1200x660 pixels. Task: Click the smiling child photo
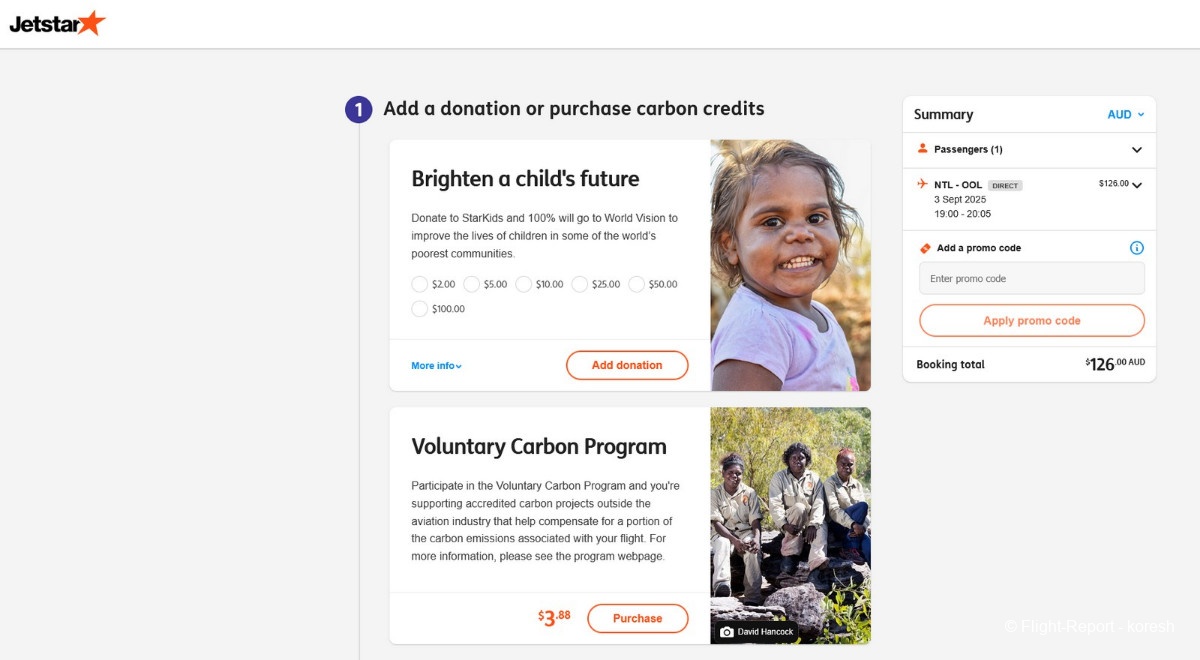(790, 265)
